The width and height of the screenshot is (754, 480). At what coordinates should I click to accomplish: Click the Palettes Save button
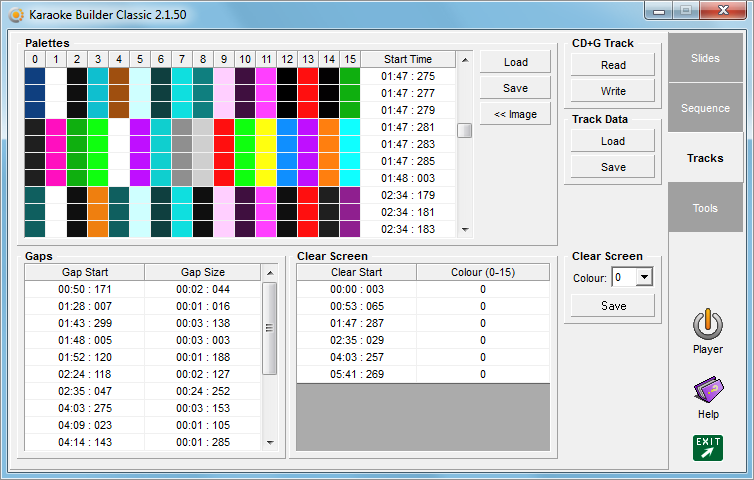(515, 88)
